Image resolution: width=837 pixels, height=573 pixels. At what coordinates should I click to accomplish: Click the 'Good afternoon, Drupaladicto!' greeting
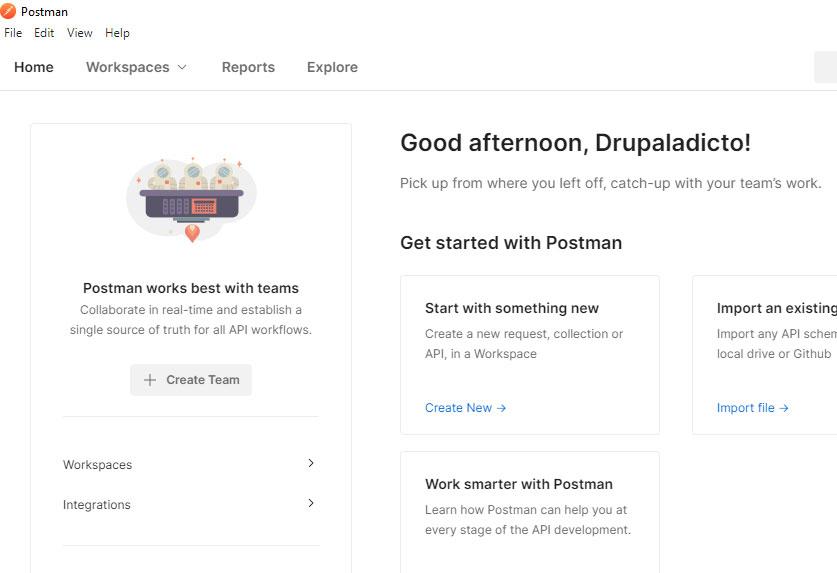point(575,143)
